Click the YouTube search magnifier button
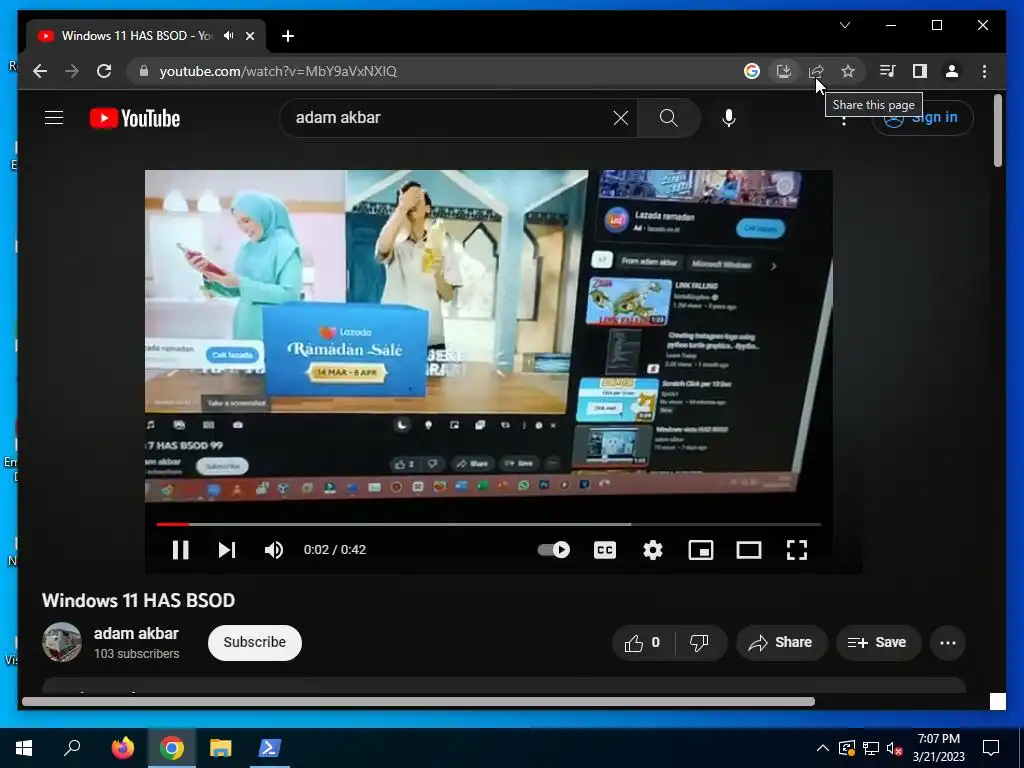Image resolution: width=1024 pixels, height=768 pixels. tap(669, 118)
